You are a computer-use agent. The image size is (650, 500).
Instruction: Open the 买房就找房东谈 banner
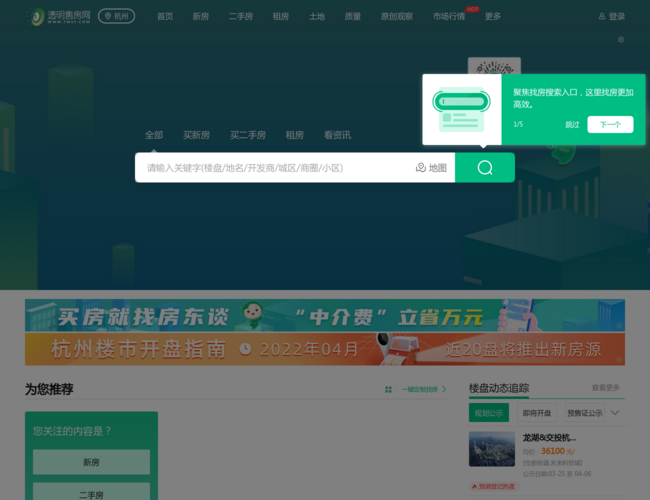325,316
